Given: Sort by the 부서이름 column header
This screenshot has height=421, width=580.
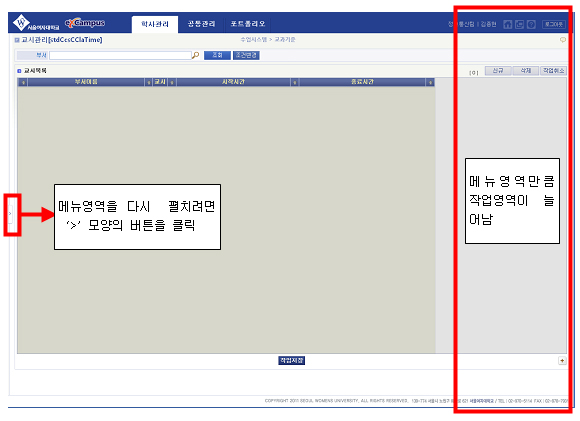Looking at the screenshot, I should pyautogui.click(x=86, y=82).
